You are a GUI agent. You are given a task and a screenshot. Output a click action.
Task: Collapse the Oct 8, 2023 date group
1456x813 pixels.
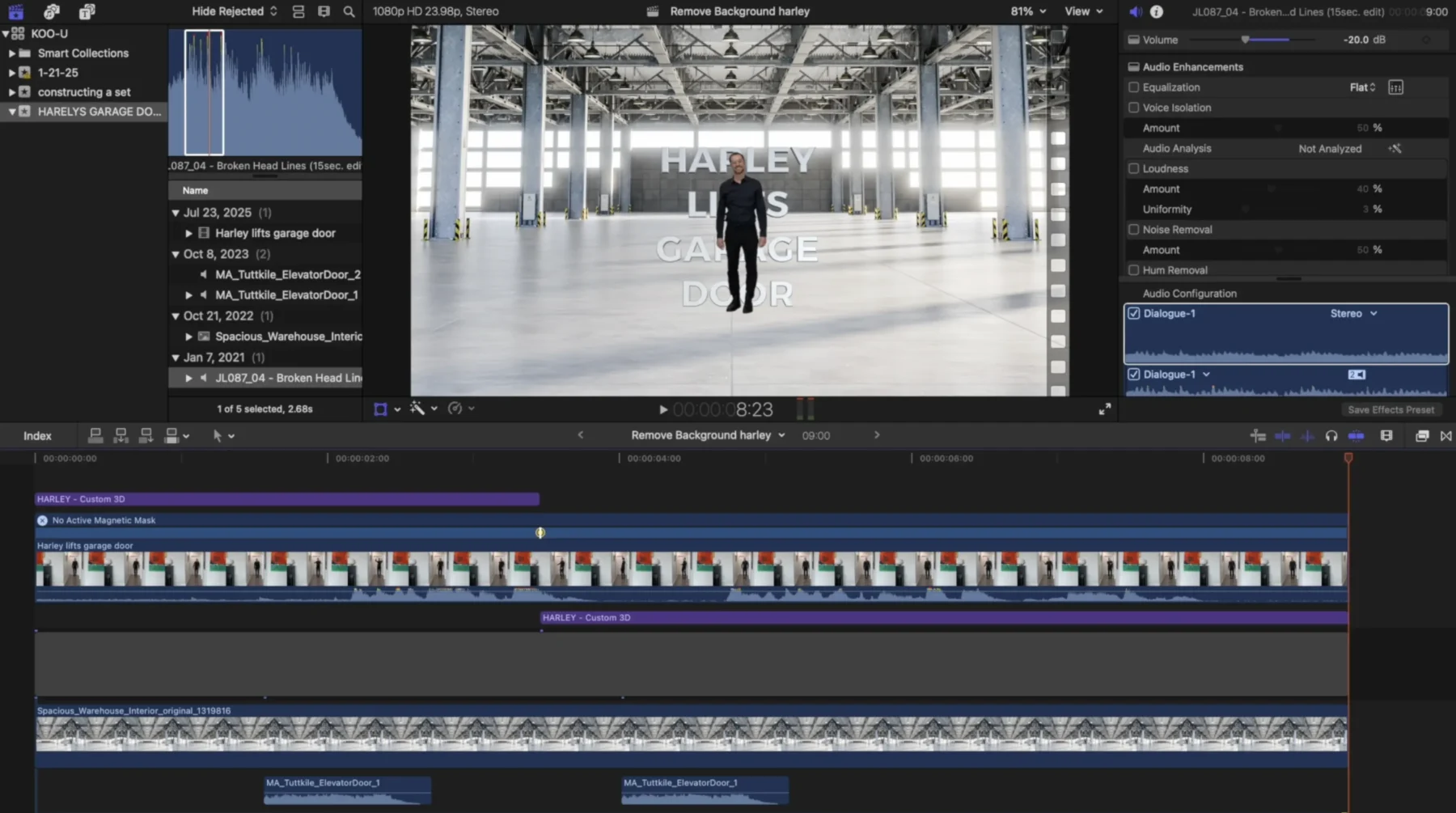pos(176,254)
